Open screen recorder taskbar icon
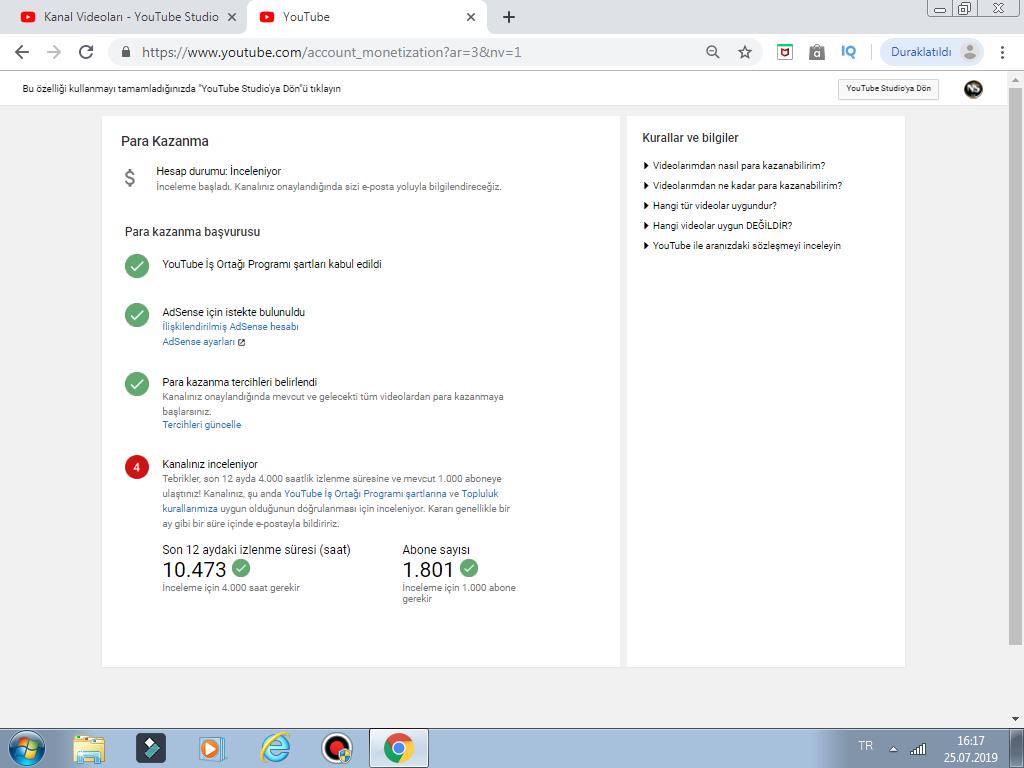The width and height of the screenshot is (1024, 768). (x=337, y=748)
